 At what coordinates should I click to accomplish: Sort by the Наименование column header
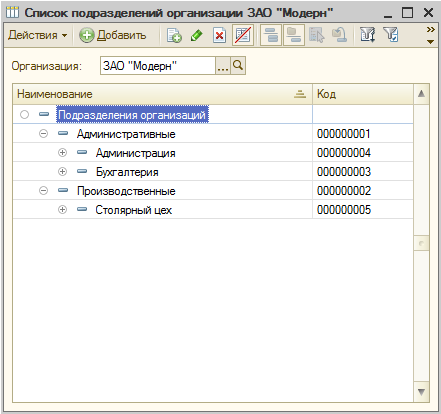coord(162,94)
